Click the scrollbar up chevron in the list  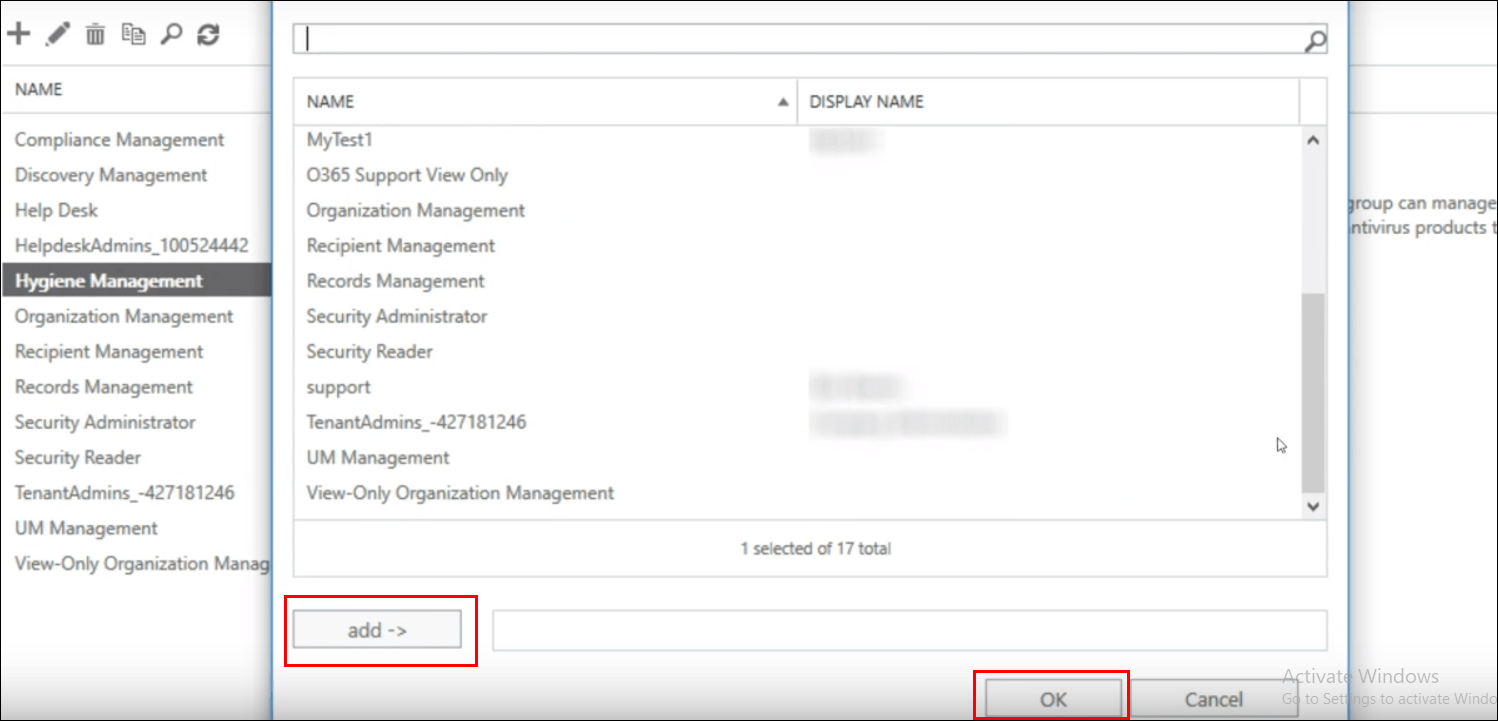(x=1314, y=138)
